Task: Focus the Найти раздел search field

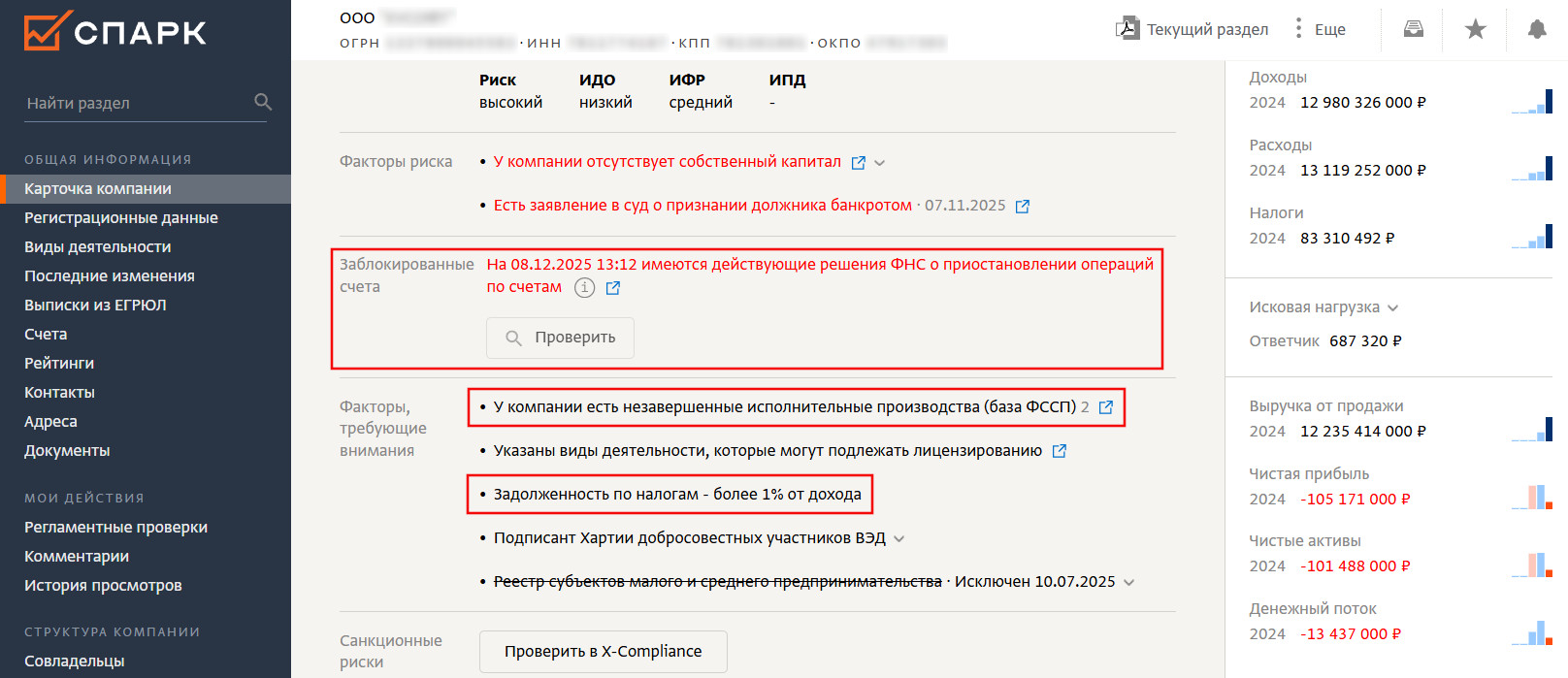Action: tap(136, 103)
